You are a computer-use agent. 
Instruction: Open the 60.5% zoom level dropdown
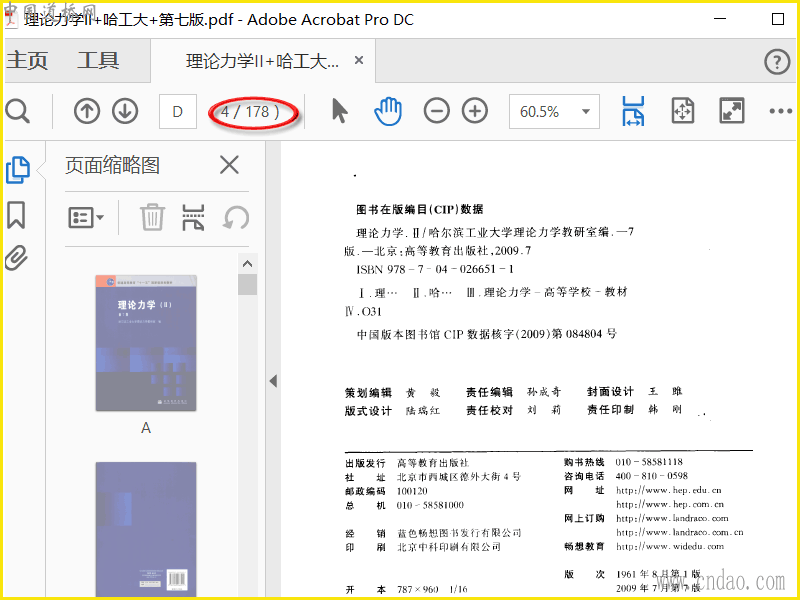554,111
